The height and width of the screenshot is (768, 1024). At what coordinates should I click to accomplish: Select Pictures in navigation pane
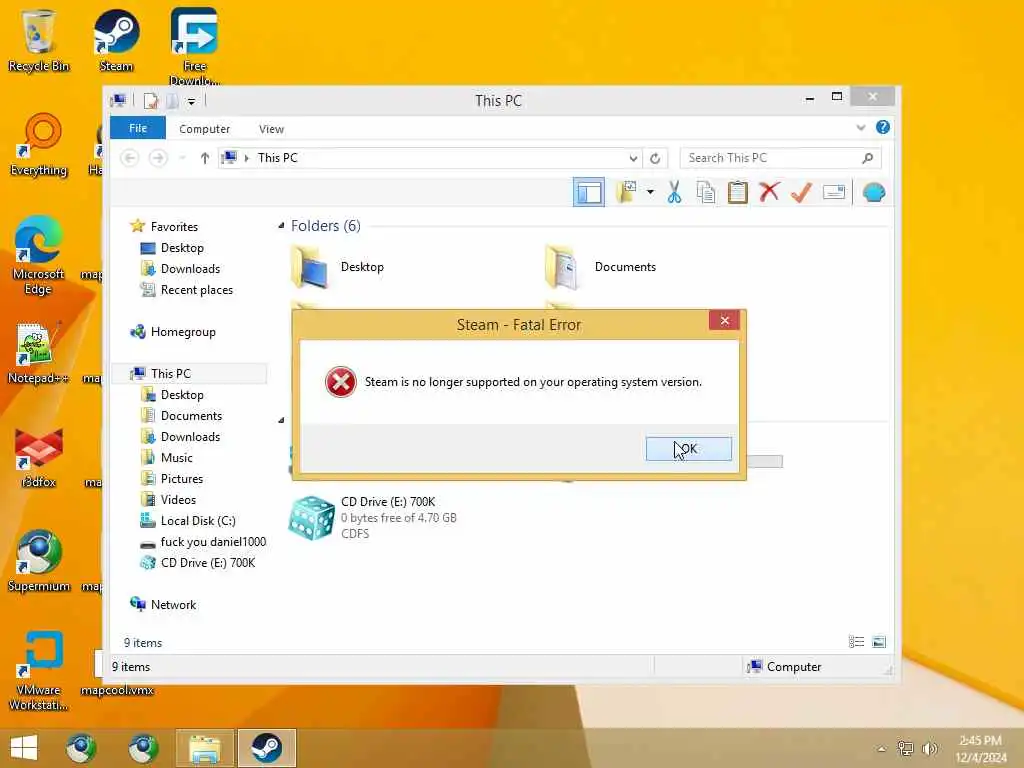tap(182, 479)
